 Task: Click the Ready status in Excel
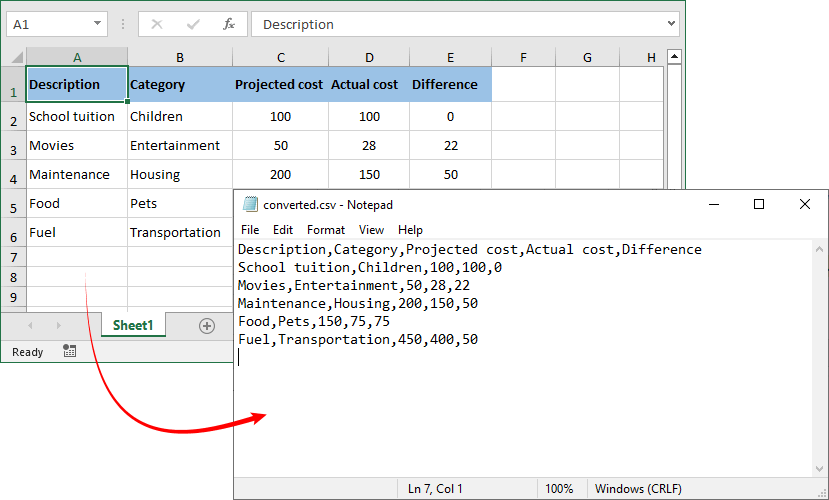[x=27, y=352]
